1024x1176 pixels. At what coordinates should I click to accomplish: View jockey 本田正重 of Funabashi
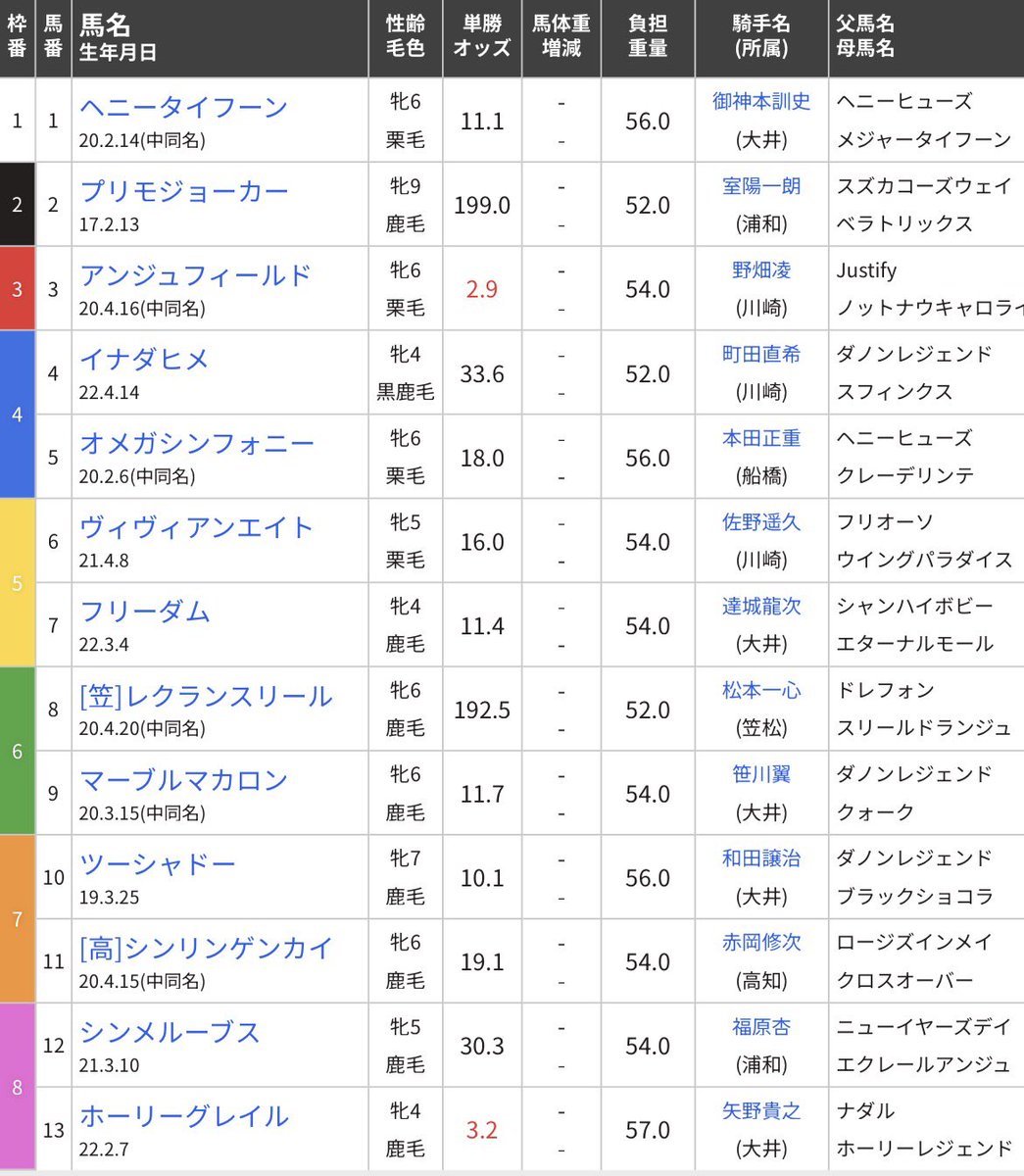coord(762,439)
